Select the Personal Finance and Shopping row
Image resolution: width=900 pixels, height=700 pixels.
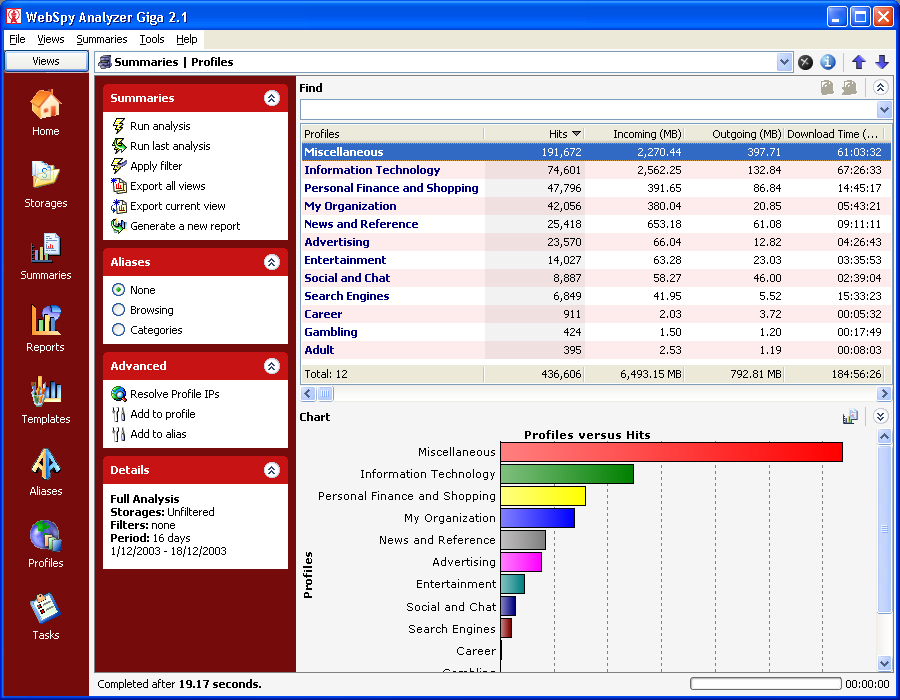coord(596,188)
